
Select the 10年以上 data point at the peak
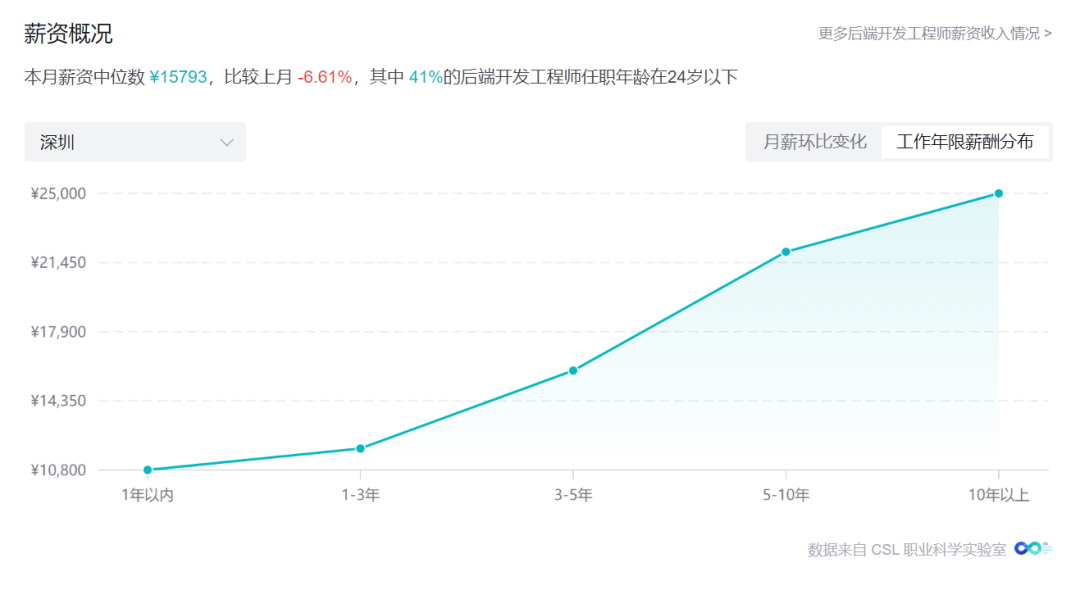coord(998,193)
